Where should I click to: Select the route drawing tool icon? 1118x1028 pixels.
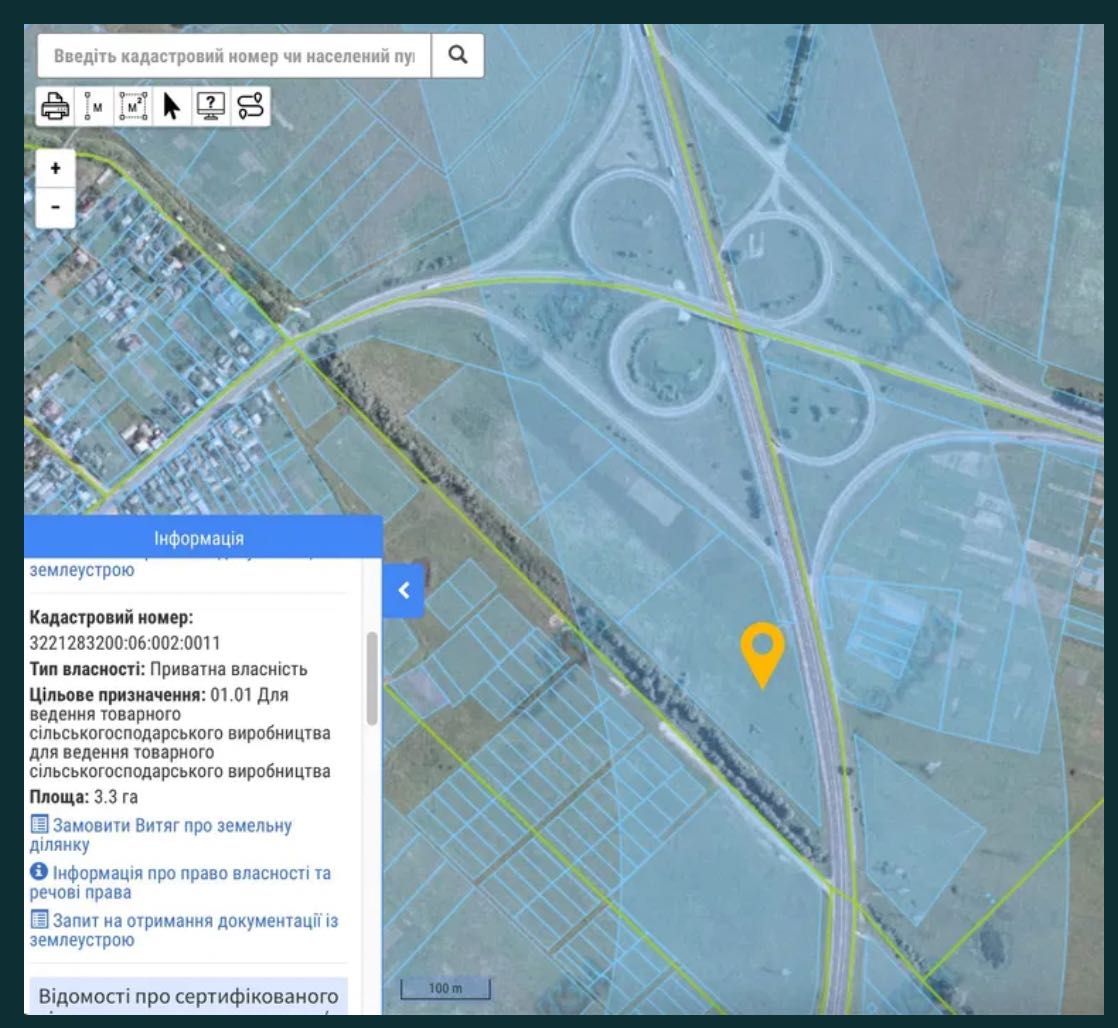tap(250, 106)
